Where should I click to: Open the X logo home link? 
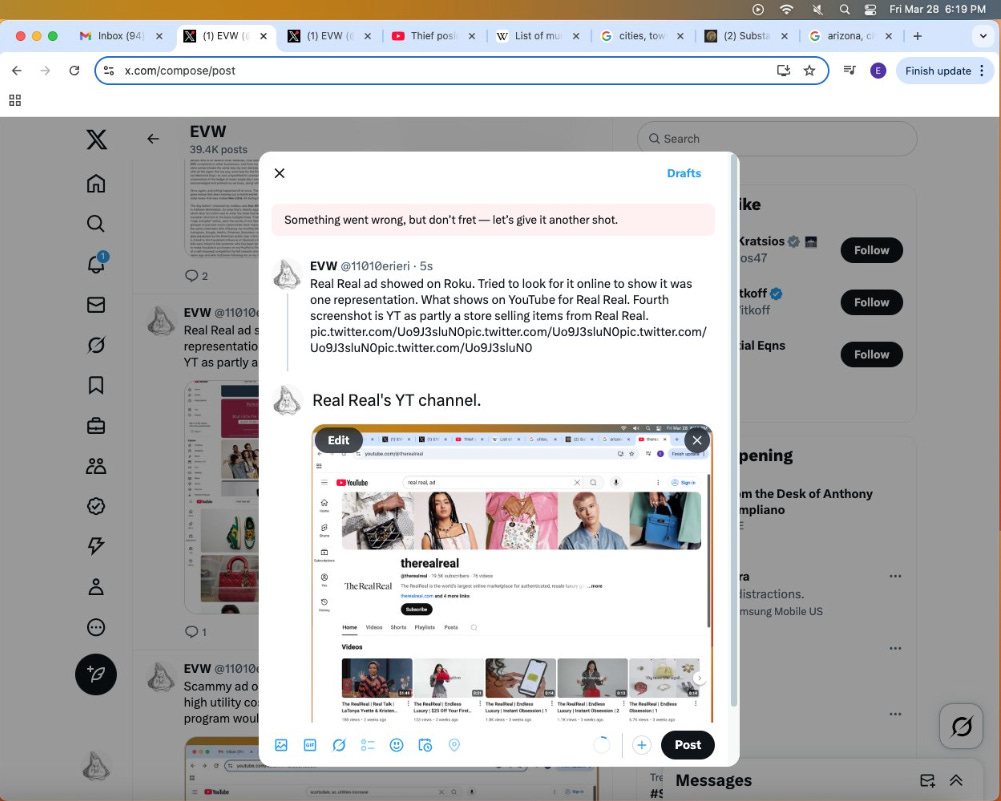click(x=96, y=139)
